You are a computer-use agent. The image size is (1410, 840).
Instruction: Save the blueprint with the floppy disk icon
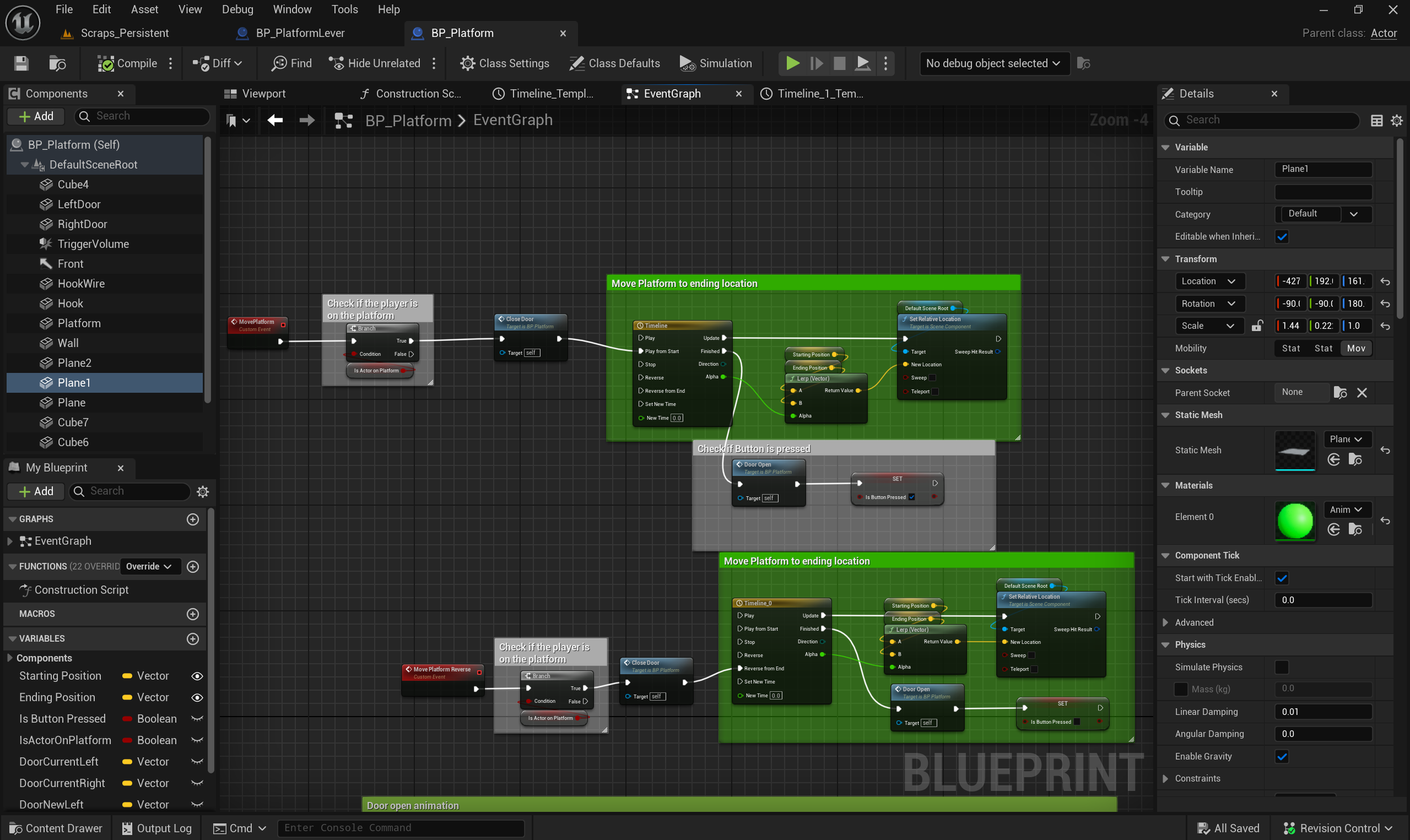coord(21,63)
